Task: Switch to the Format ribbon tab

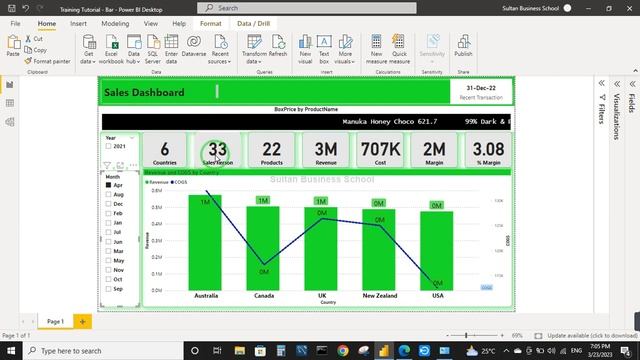Action: tap(211, 24)
